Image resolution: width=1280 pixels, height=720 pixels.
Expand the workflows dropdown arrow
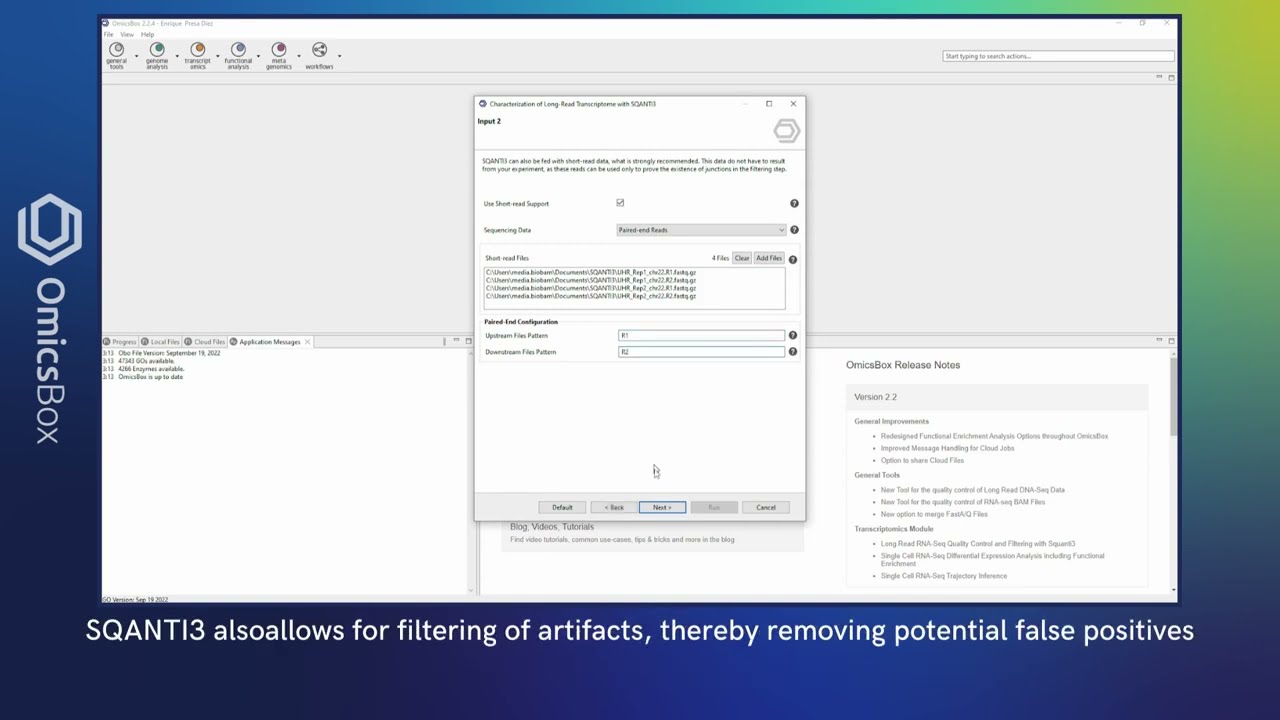340,55
